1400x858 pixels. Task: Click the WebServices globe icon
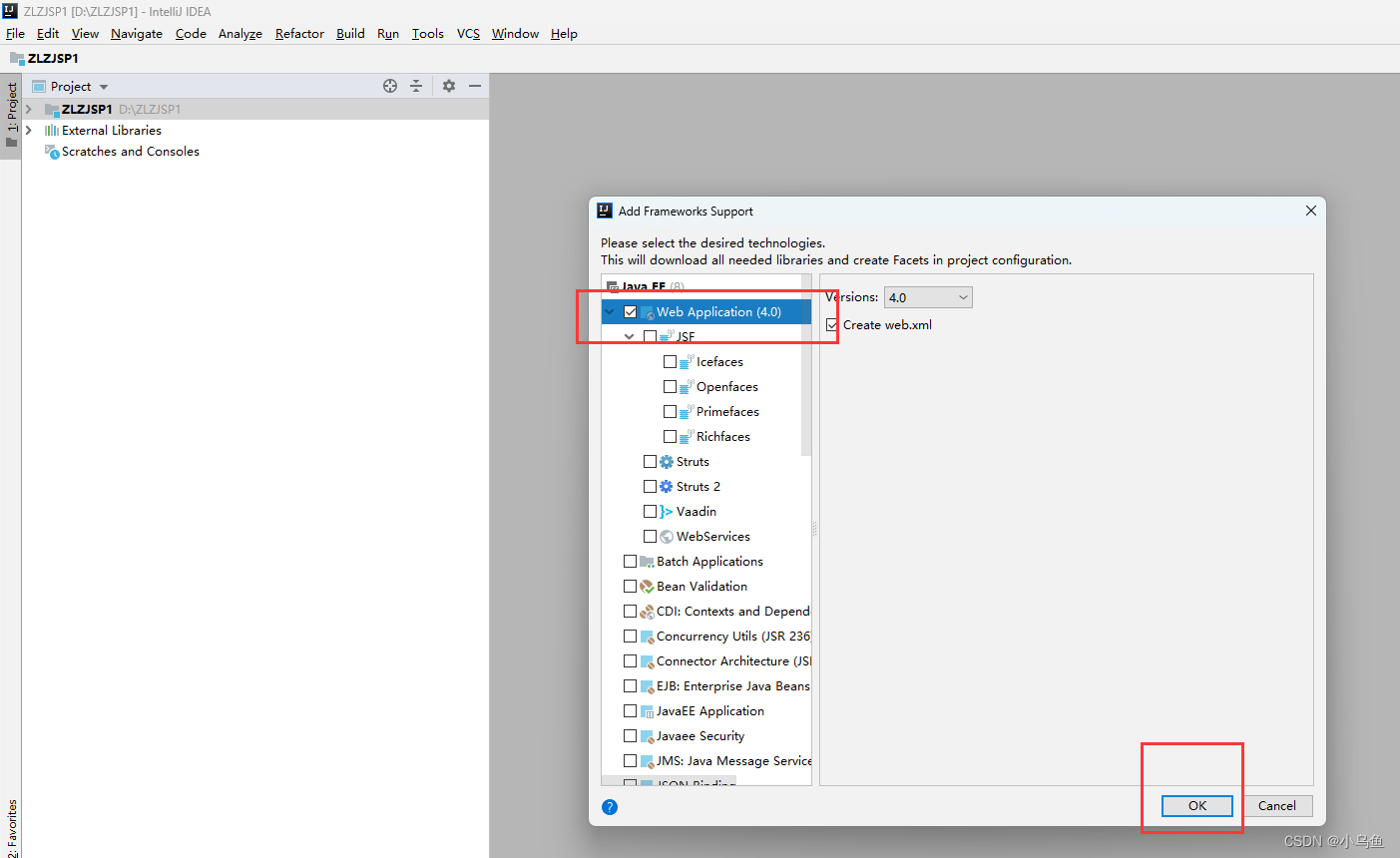[x=667, y=537]
